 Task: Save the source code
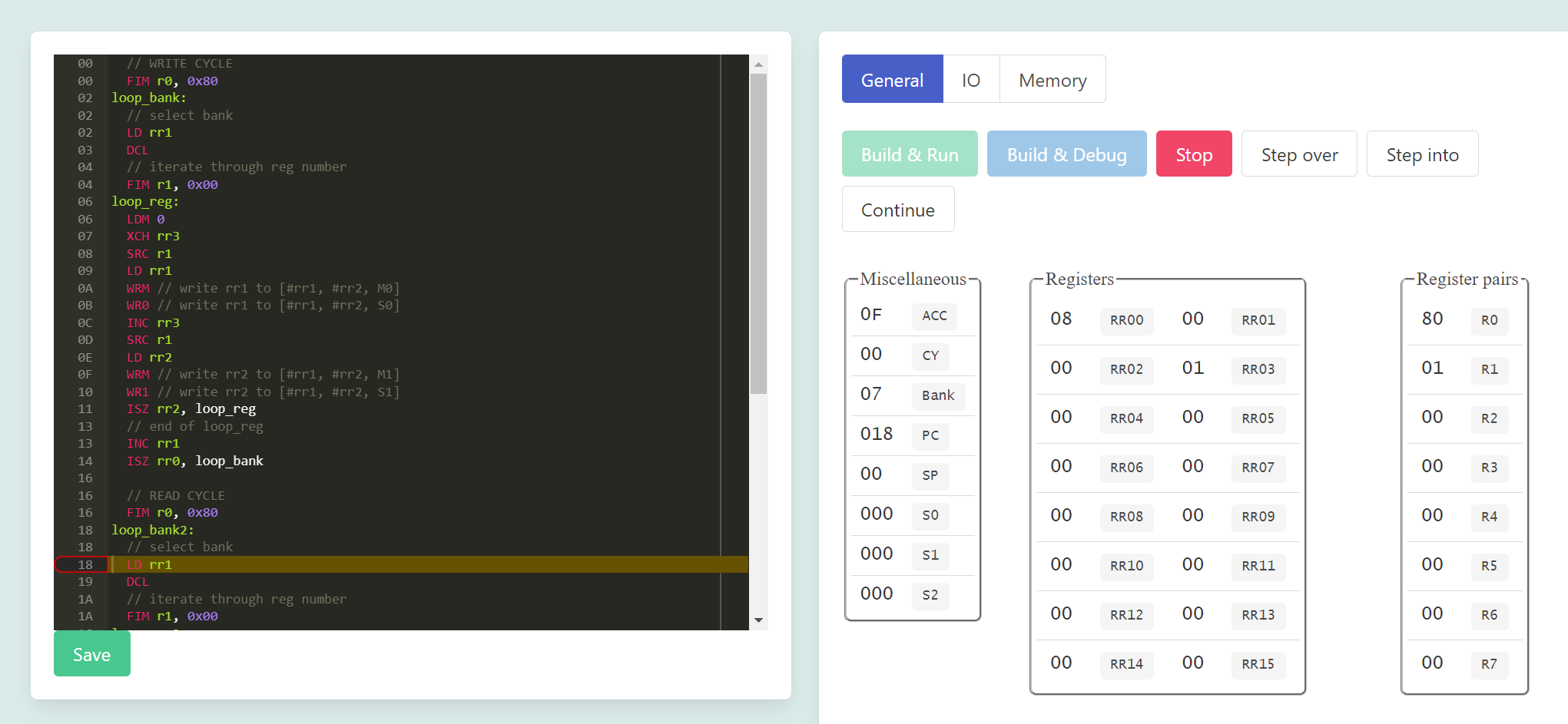(92, 654)
